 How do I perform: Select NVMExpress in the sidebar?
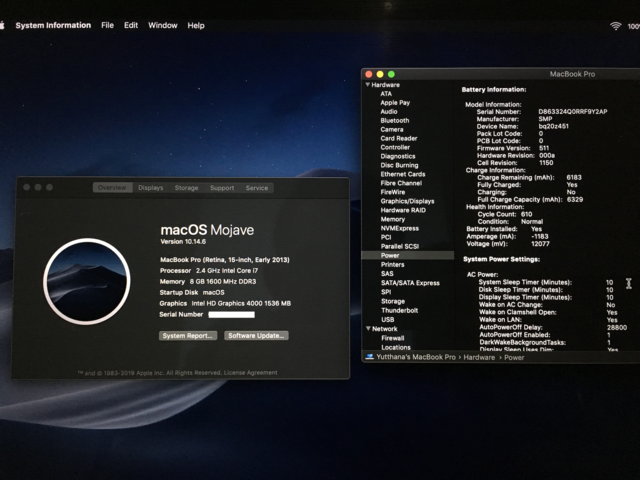400,228
